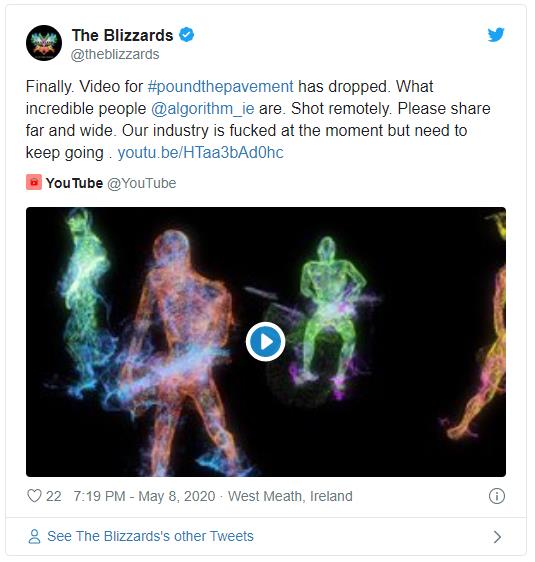Click the person icon beside See other Tweets

click(x=34, y=537)
